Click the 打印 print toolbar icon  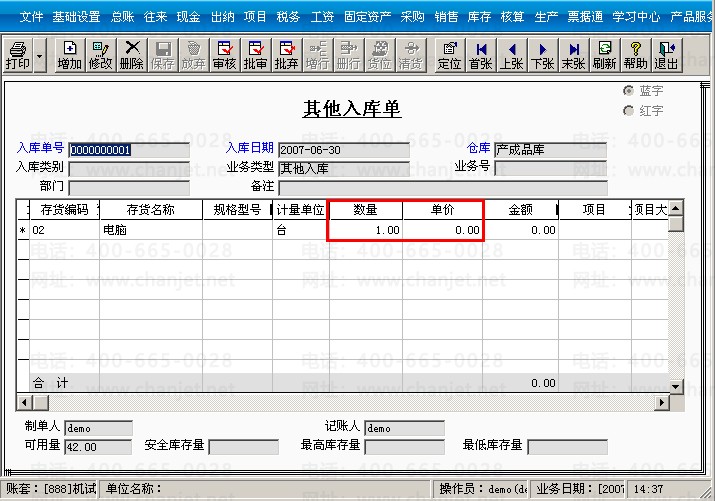pos(18,56)
